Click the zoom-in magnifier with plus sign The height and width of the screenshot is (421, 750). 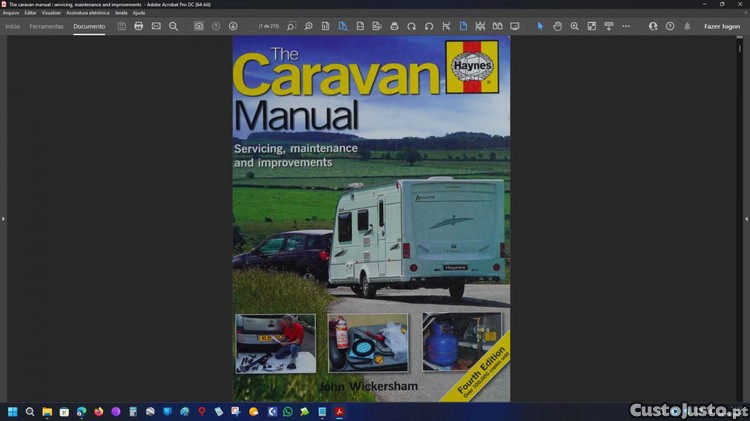point(574,26)
